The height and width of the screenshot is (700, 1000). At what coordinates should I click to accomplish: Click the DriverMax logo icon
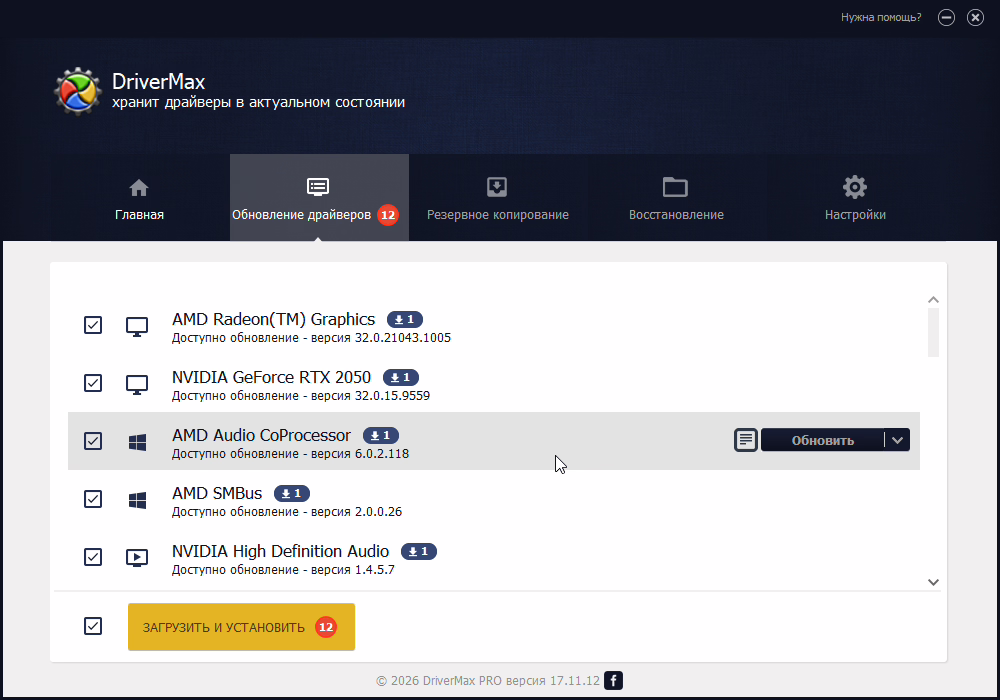coord(76,91)
